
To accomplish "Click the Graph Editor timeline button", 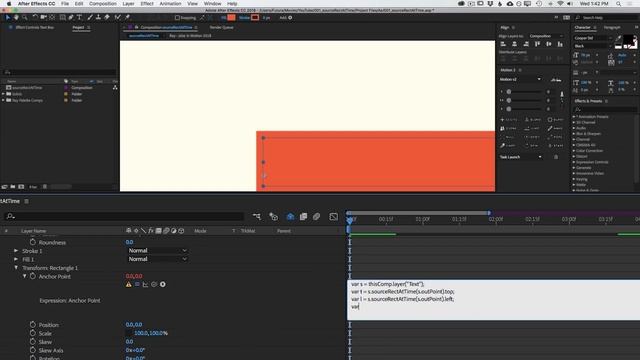I will [333, 217].
